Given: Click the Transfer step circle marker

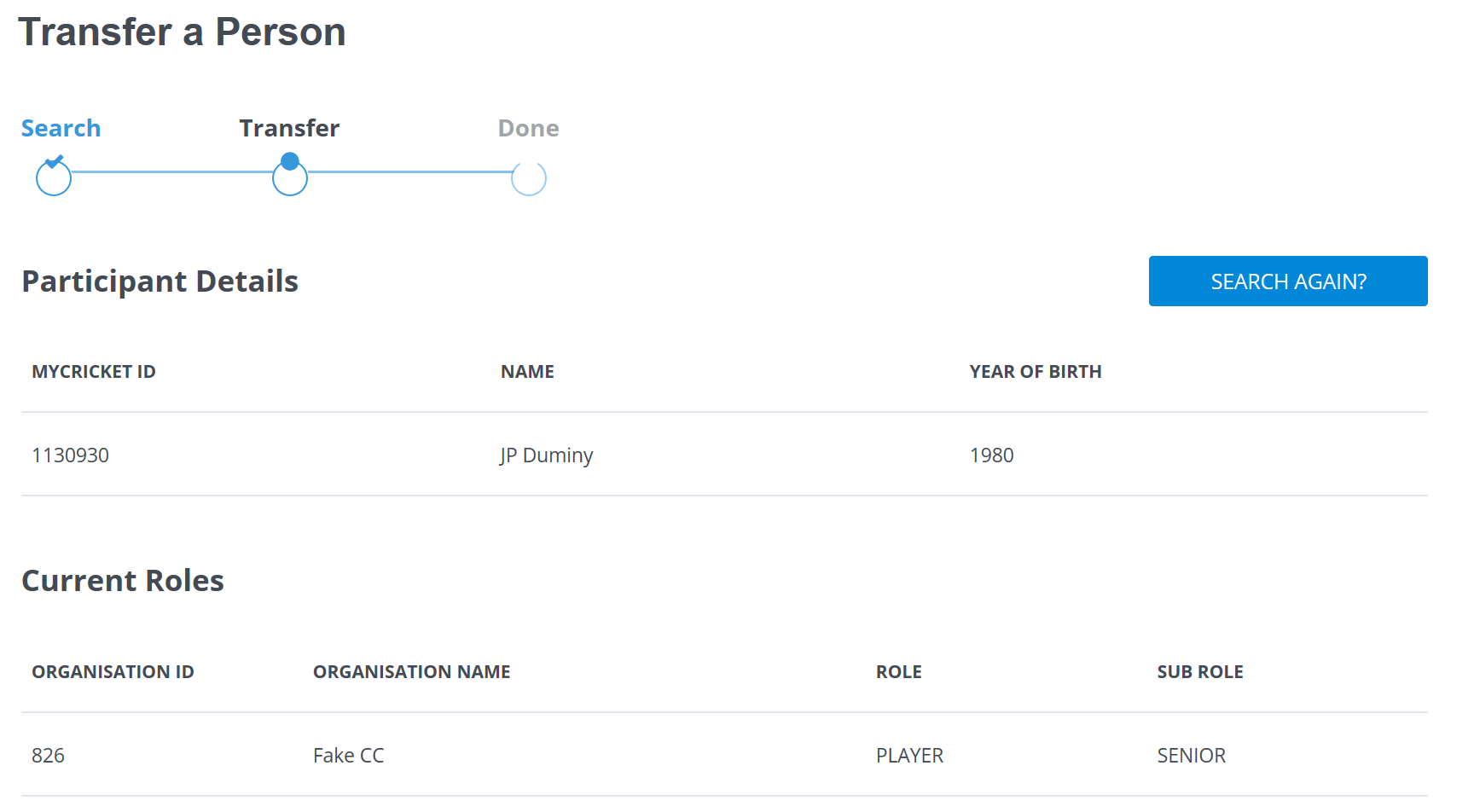Looking at the screenshot, I should pos(290,177).
